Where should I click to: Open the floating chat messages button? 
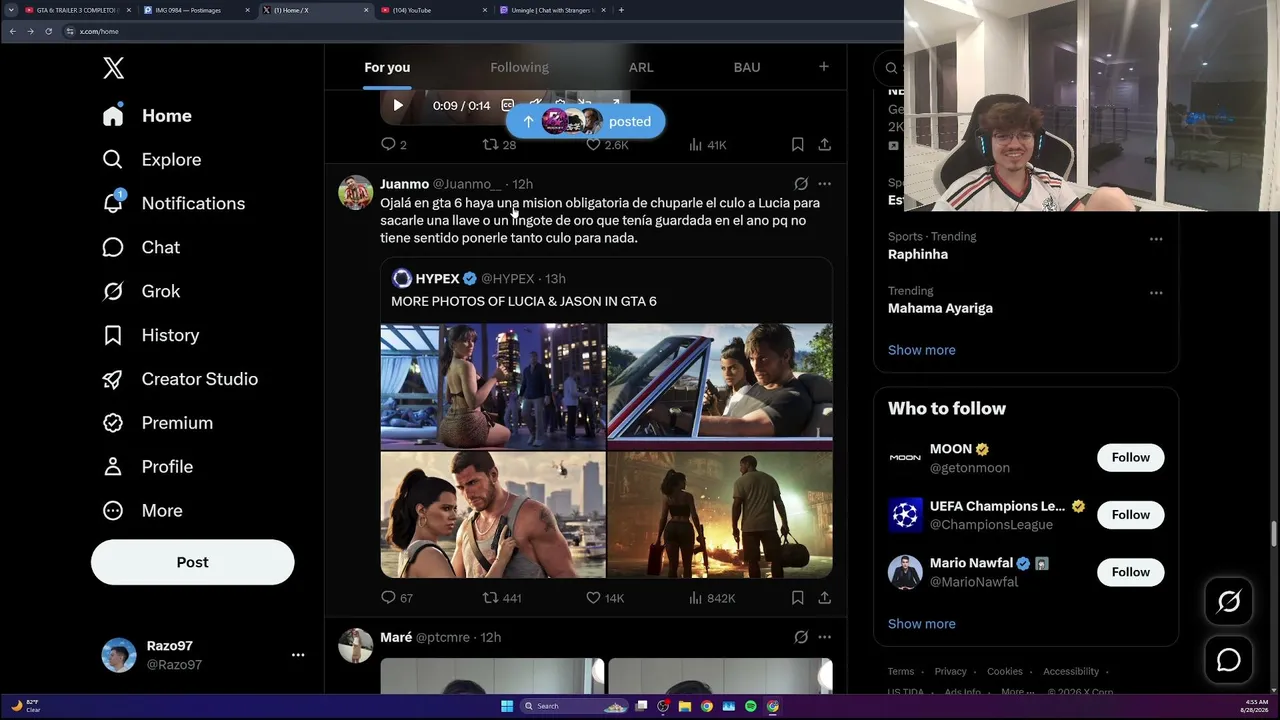pos(1229,660)
